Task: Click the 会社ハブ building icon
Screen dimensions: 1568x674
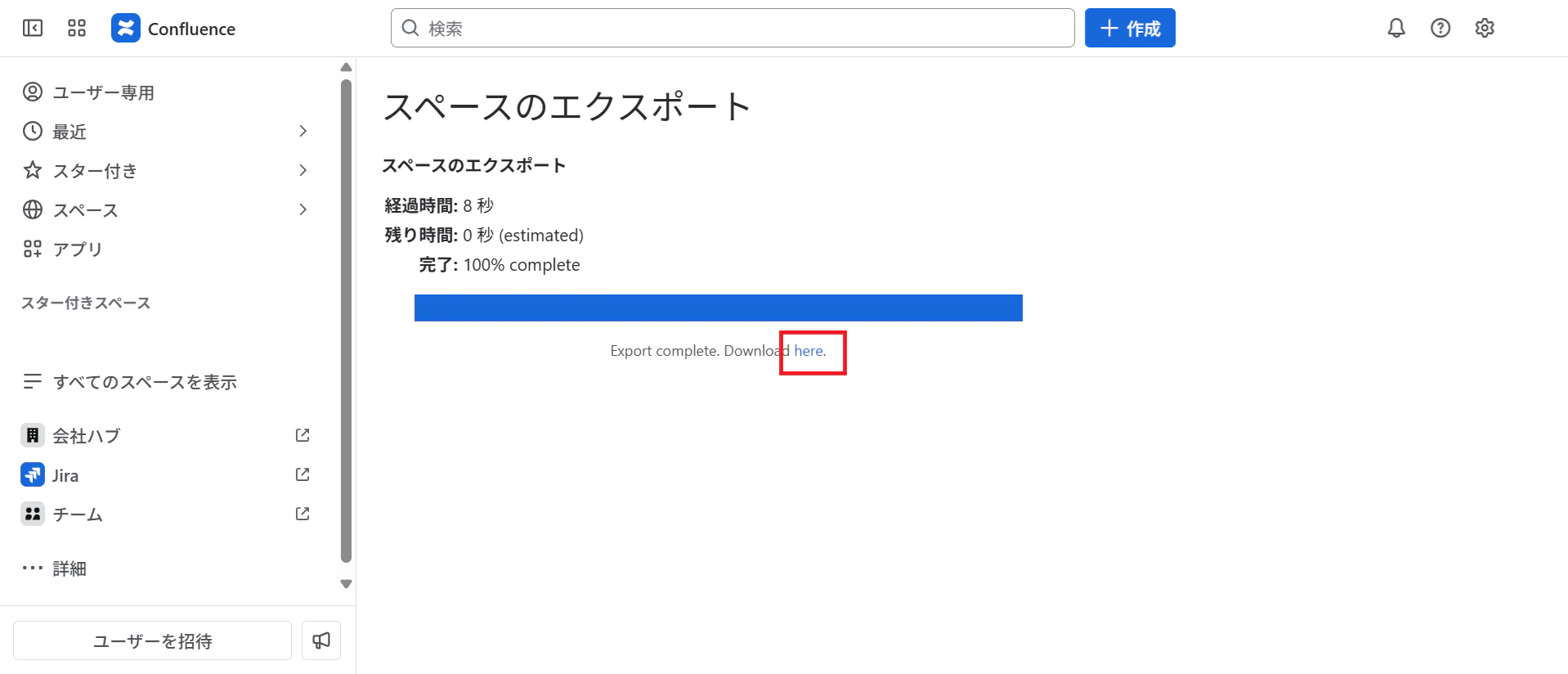Action: click(33, 435)
